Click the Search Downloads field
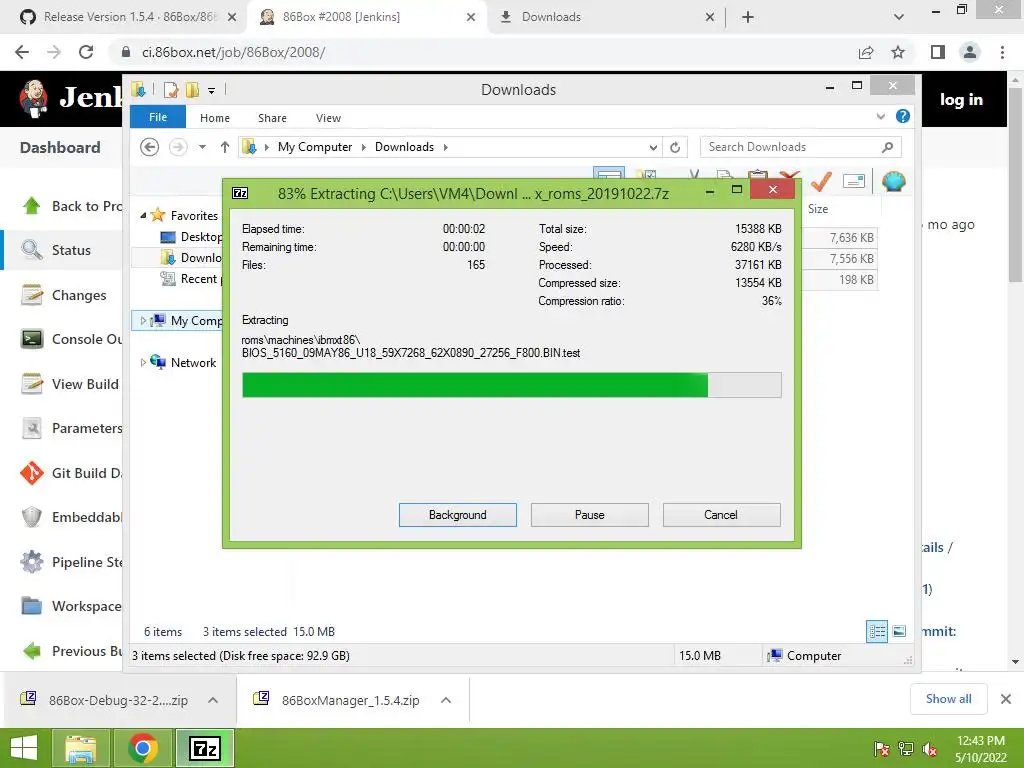Image resolution: width=1024 pixels, height=768 pixels. (801, 147)
